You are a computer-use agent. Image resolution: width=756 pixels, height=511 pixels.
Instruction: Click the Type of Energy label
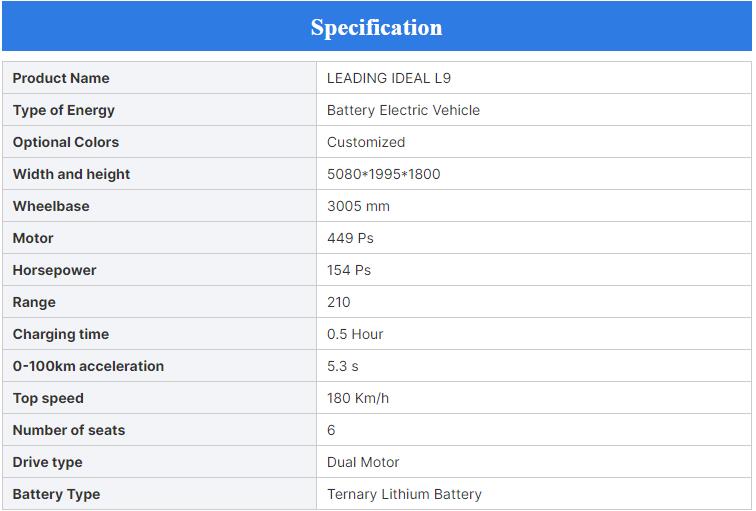(x=64, y=110)
